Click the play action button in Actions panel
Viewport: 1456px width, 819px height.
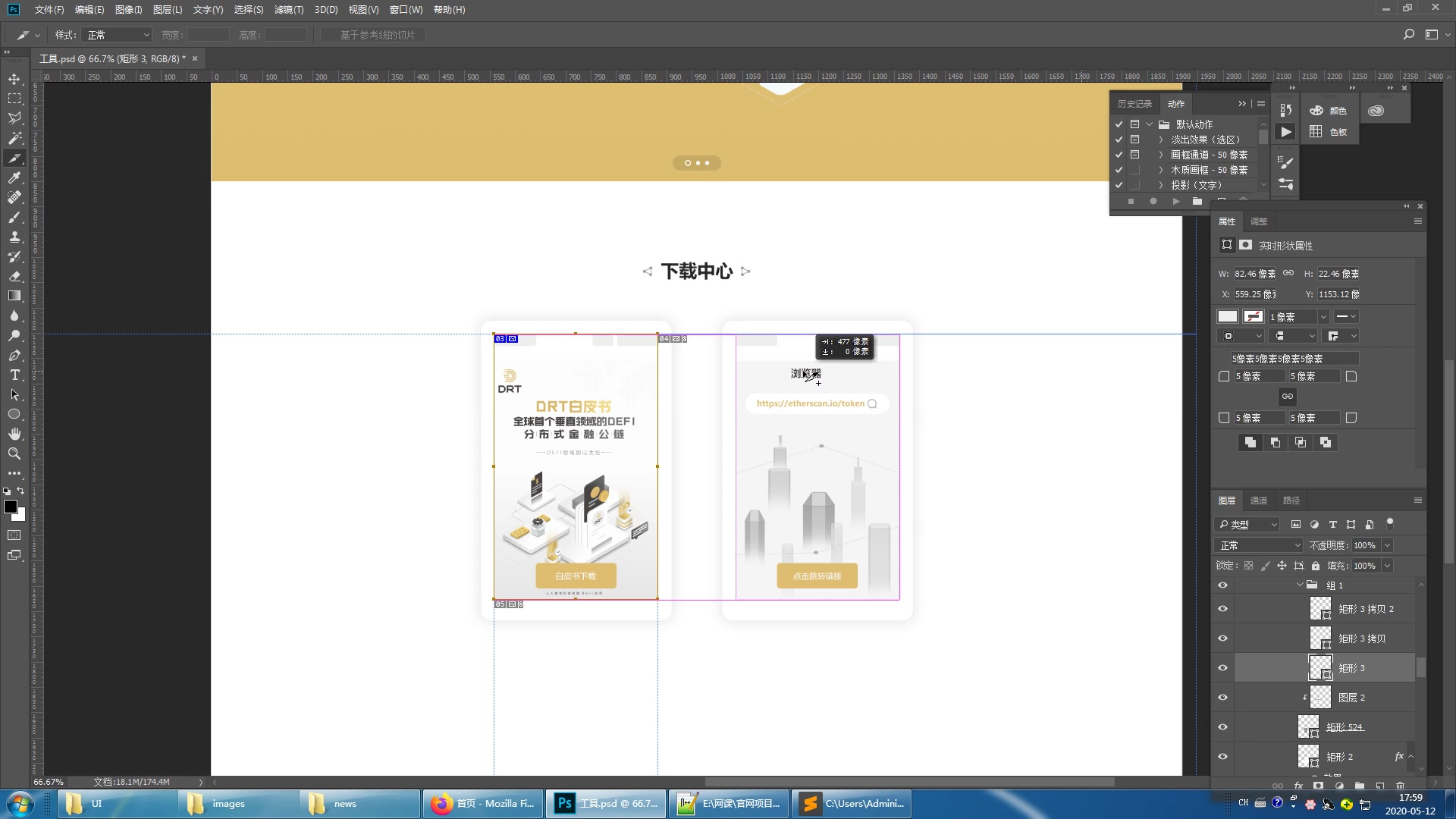[x=1175, y=201]
